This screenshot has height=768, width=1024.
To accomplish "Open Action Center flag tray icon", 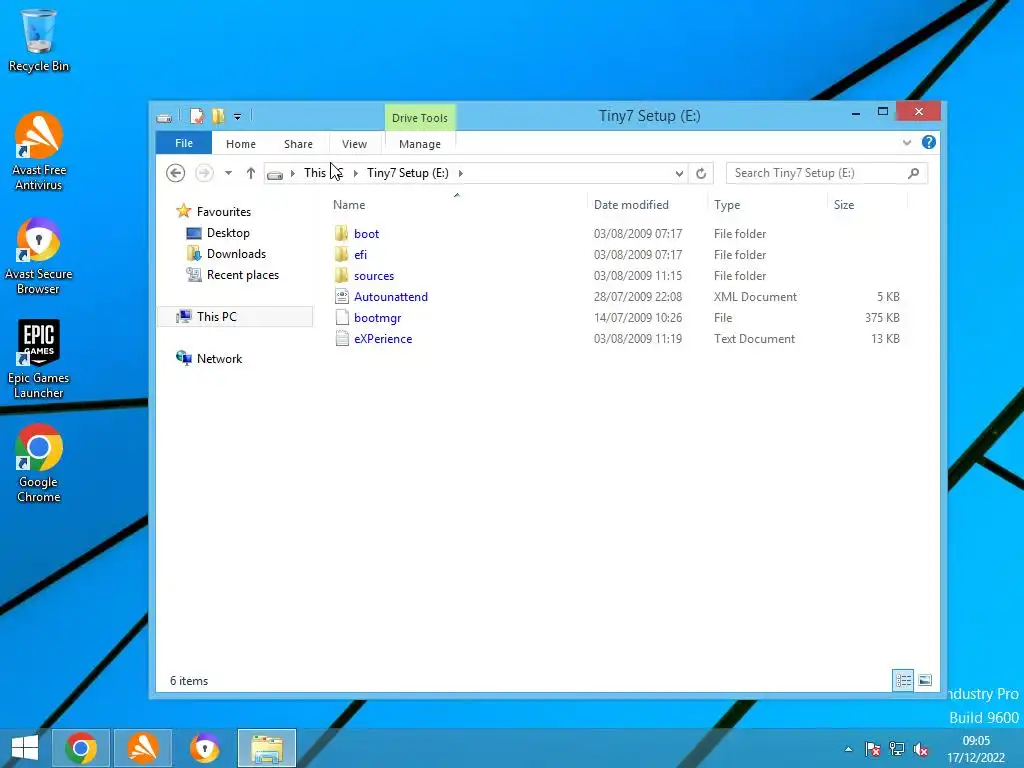I will click(x=872, y=749).
